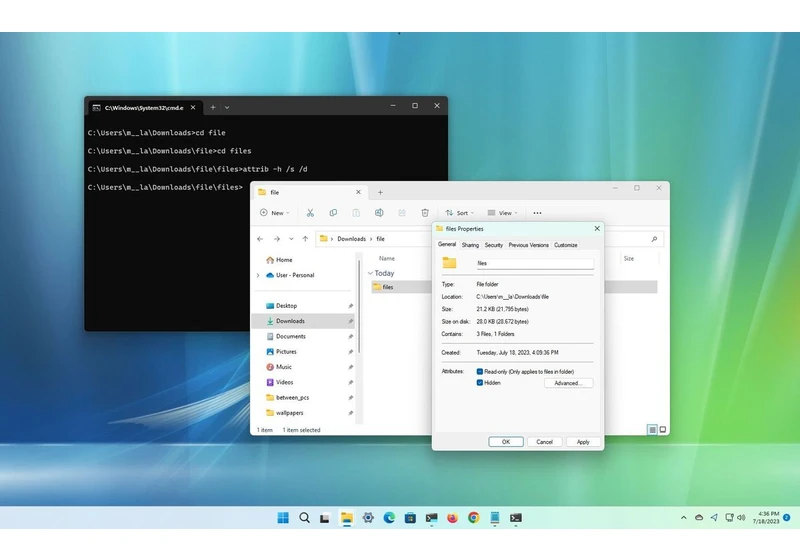
Task: Add a new tab in File Explorer
Action: tap(380, 192)
